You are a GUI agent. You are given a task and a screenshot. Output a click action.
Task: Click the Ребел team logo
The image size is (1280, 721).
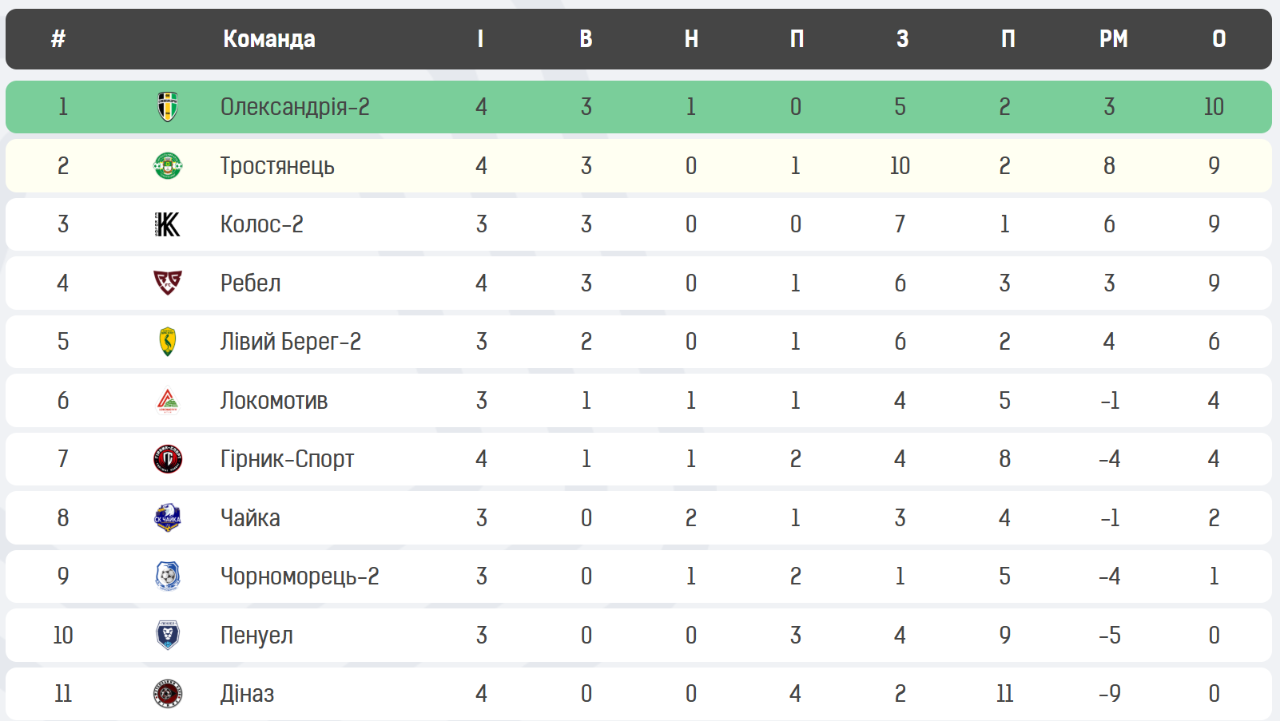click(x=167, y=283)
